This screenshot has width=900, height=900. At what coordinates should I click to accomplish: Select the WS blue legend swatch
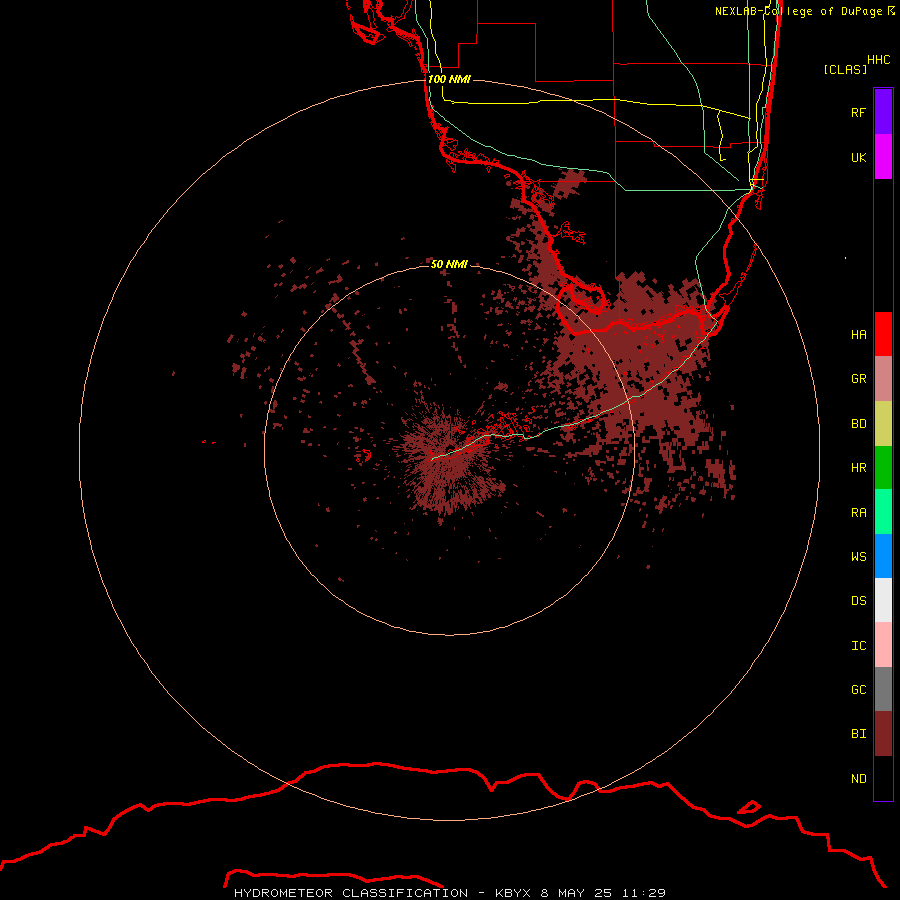coord(883,556)
